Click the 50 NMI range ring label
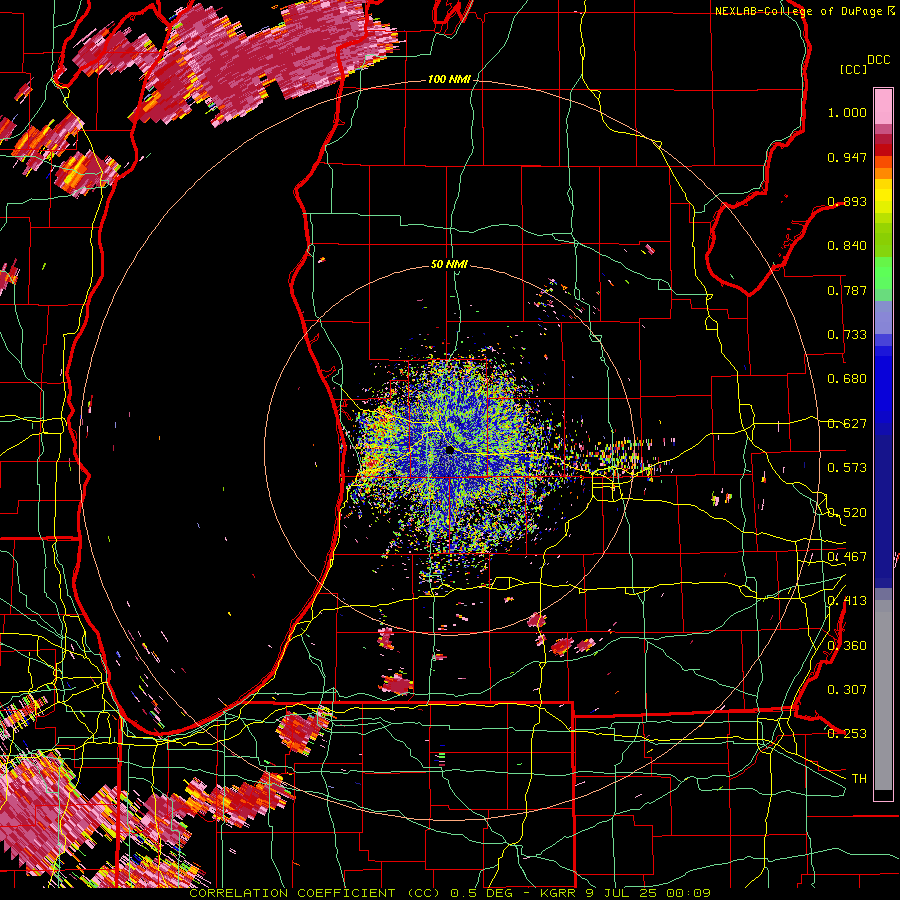Image resolution: width=900 pixels, height=900 pixels. click(449, 264)
